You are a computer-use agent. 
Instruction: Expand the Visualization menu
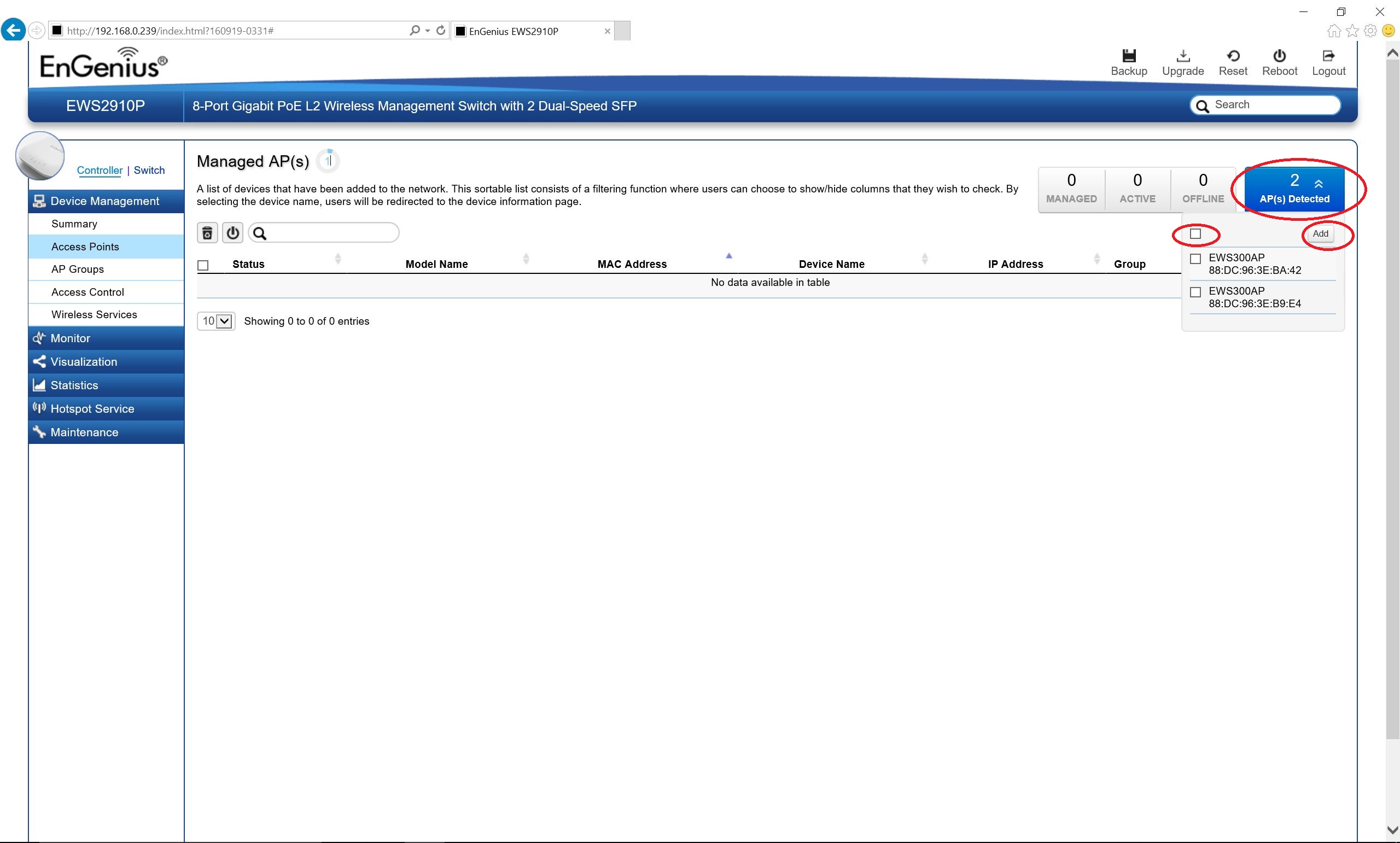106,362
